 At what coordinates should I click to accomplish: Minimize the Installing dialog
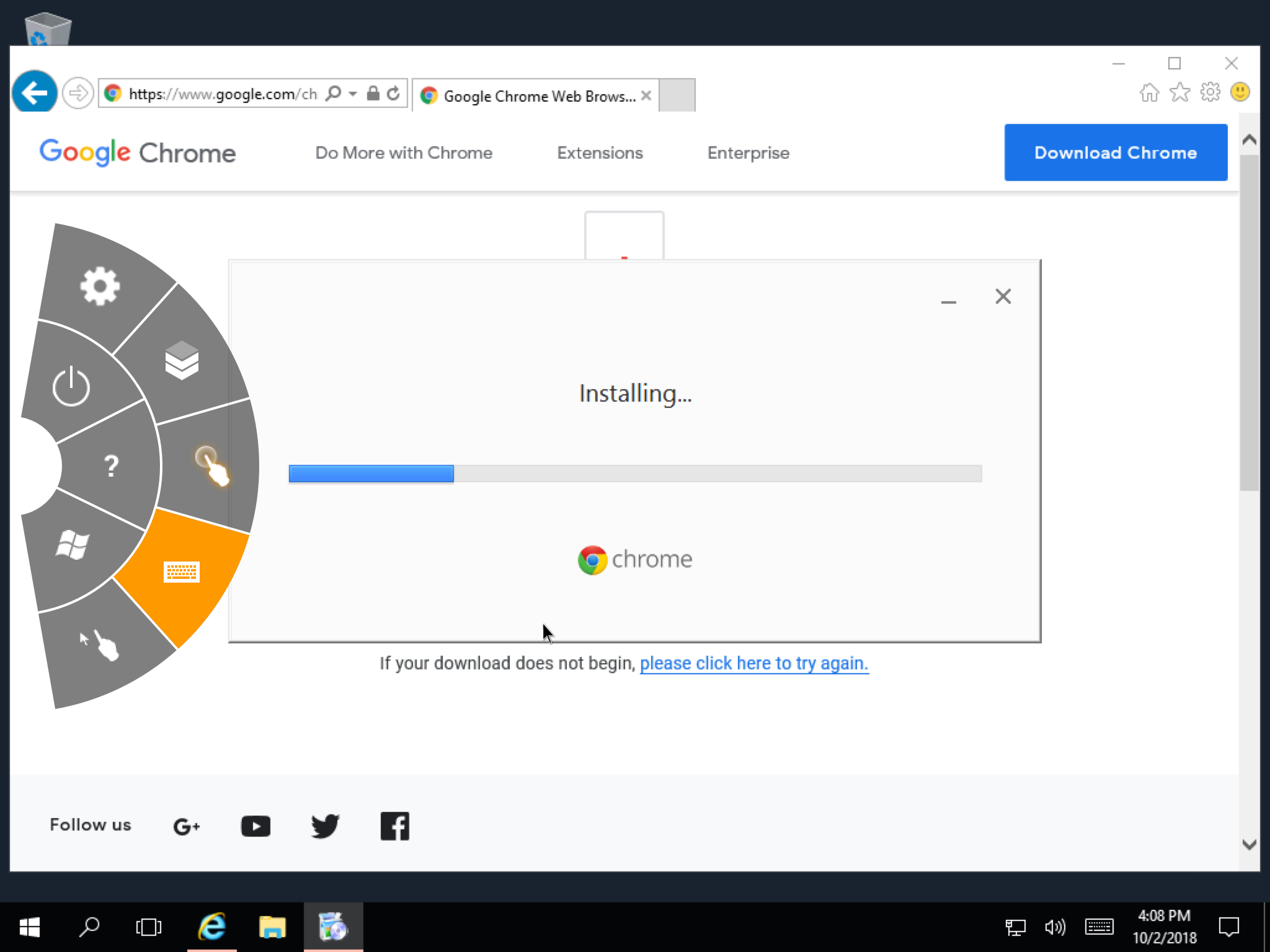click(x=948, y=302)
